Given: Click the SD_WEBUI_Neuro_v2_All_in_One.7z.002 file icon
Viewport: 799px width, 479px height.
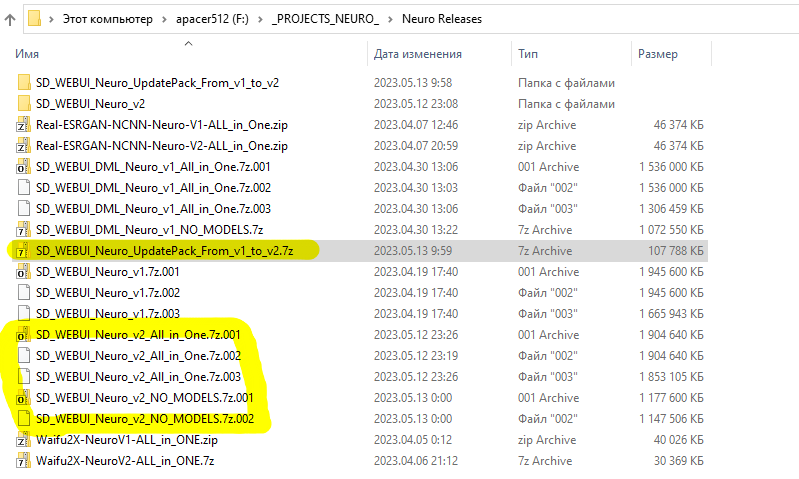Looking at the screenshot, I should pos(23,356).
